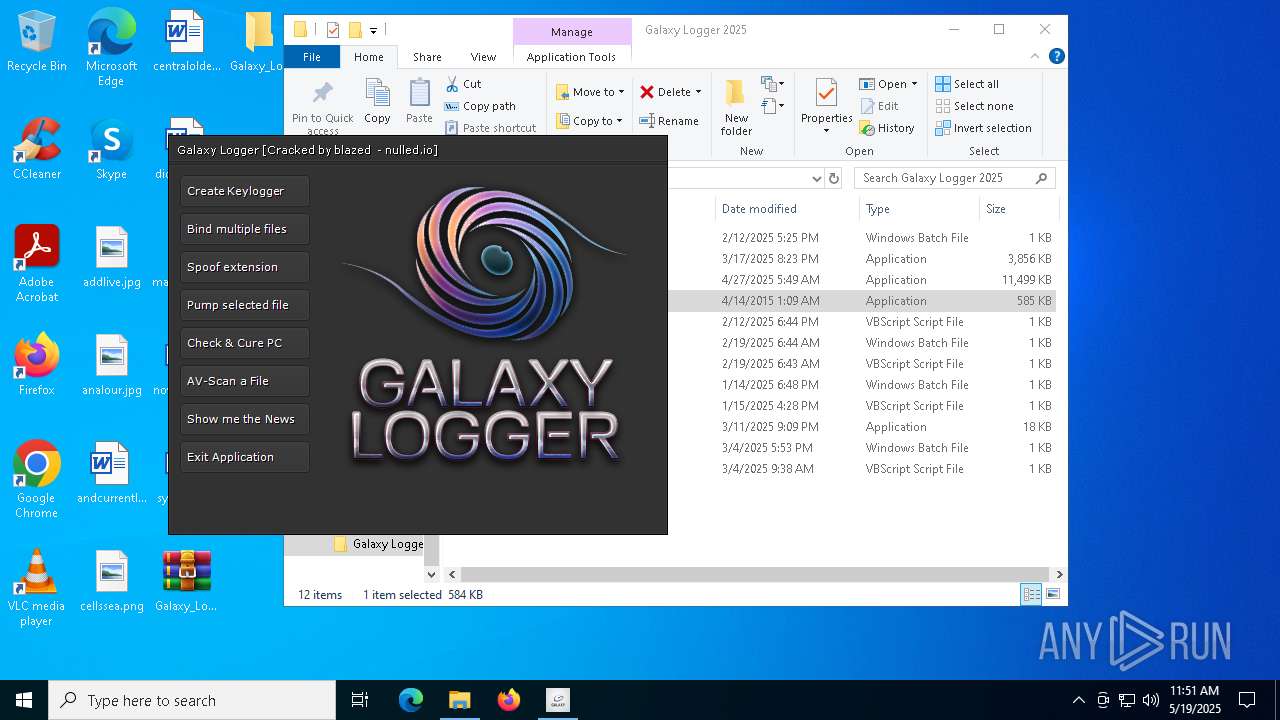Click Invert selection in ribbon
The width and height of the screenshot is (1280, 720).
983,128
